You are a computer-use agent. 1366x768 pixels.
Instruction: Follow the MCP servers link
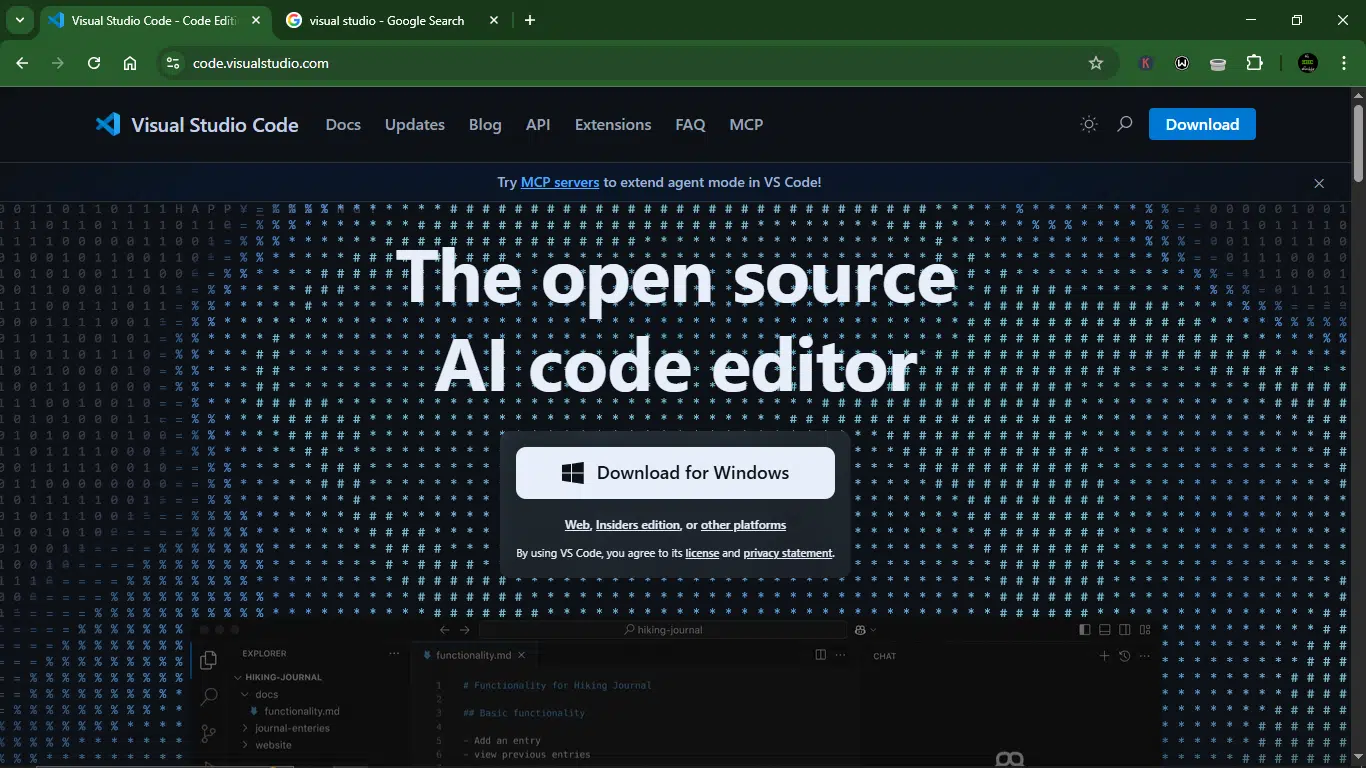560,182
